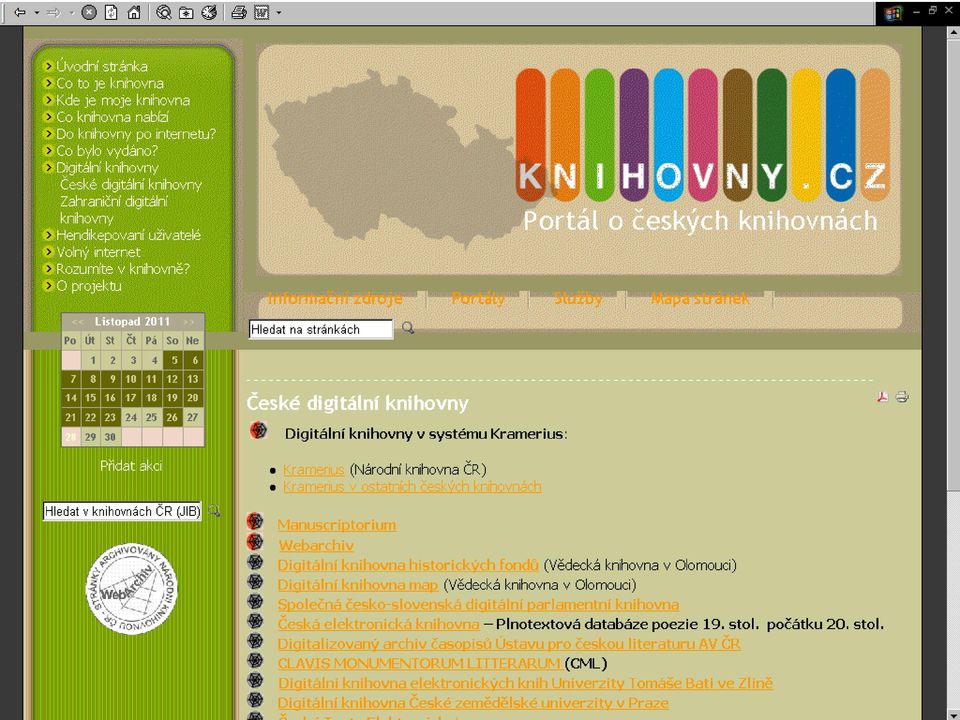Click the magnifier beside Hledat na stránkách
Viewport: 960px width, 720px height.
click(x=408, y=328)
